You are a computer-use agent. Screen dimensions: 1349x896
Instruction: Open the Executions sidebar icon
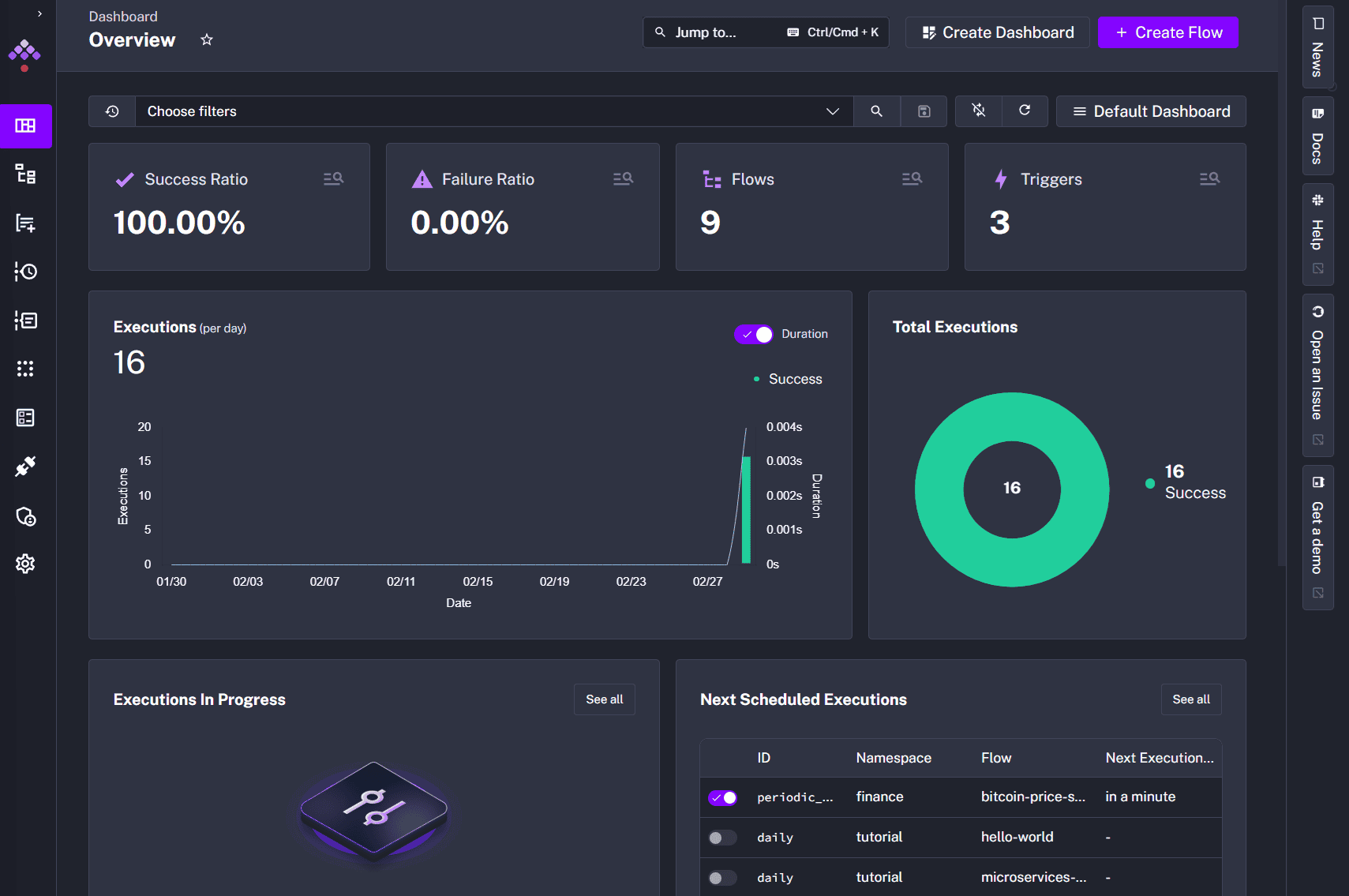coord(26,223)
